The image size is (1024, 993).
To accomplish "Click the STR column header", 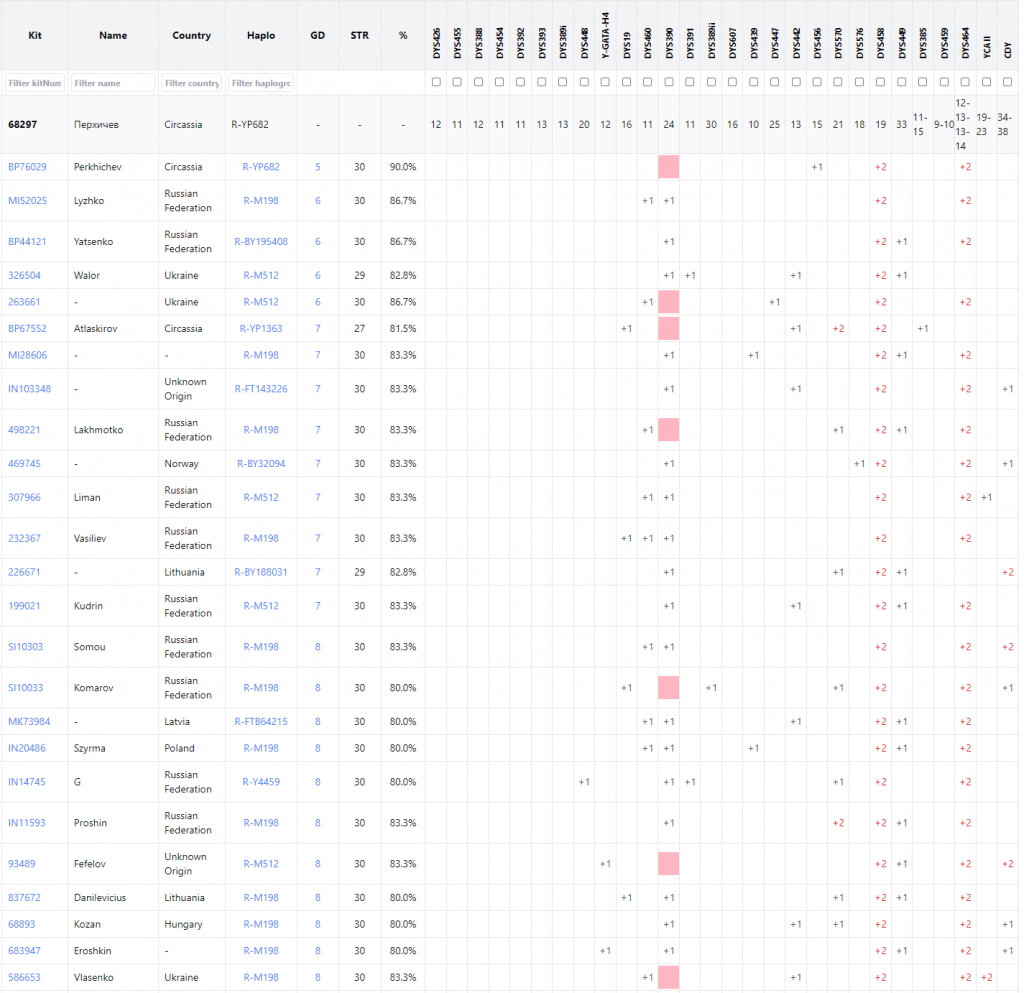I will [359, 35].
